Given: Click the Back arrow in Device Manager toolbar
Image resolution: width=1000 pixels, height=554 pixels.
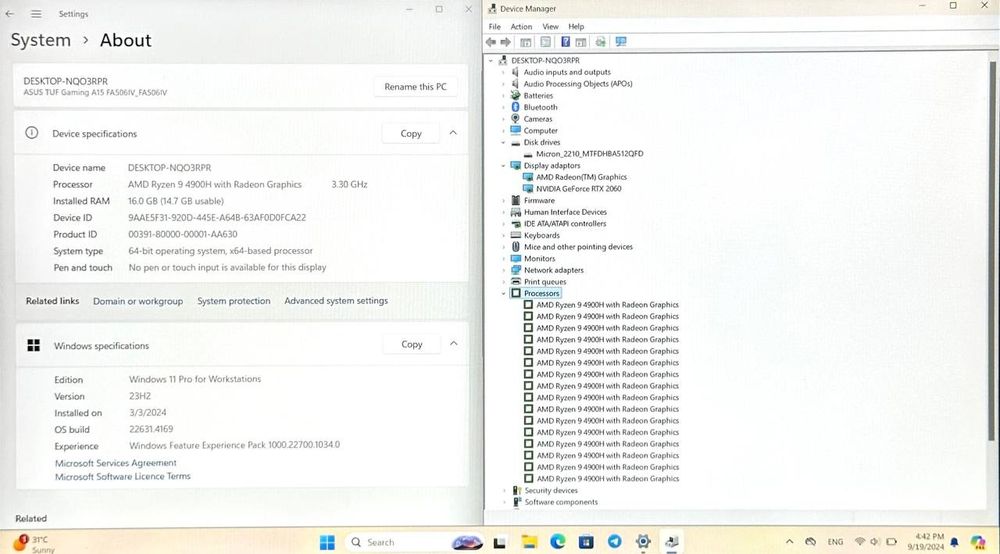Looking at the screenshot, I should [490, 42].
